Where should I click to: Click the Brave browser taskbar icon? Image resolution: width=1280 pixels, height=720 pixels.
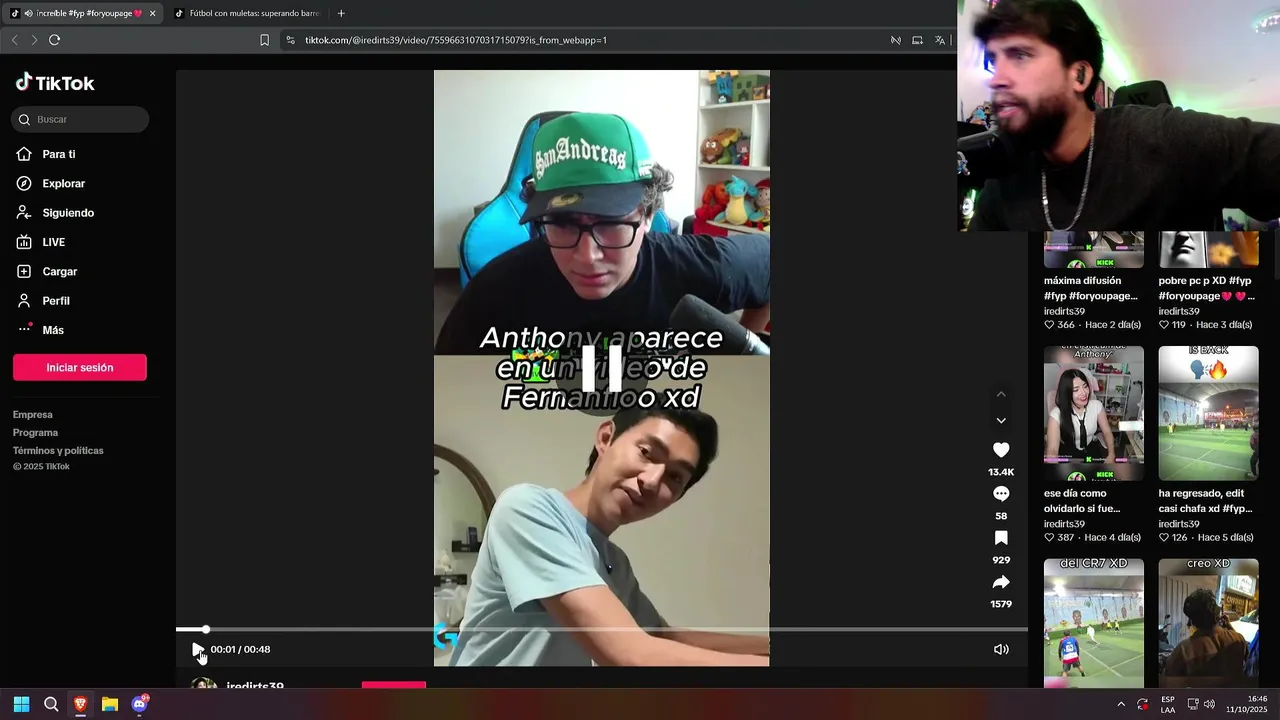tap(80, 704)
